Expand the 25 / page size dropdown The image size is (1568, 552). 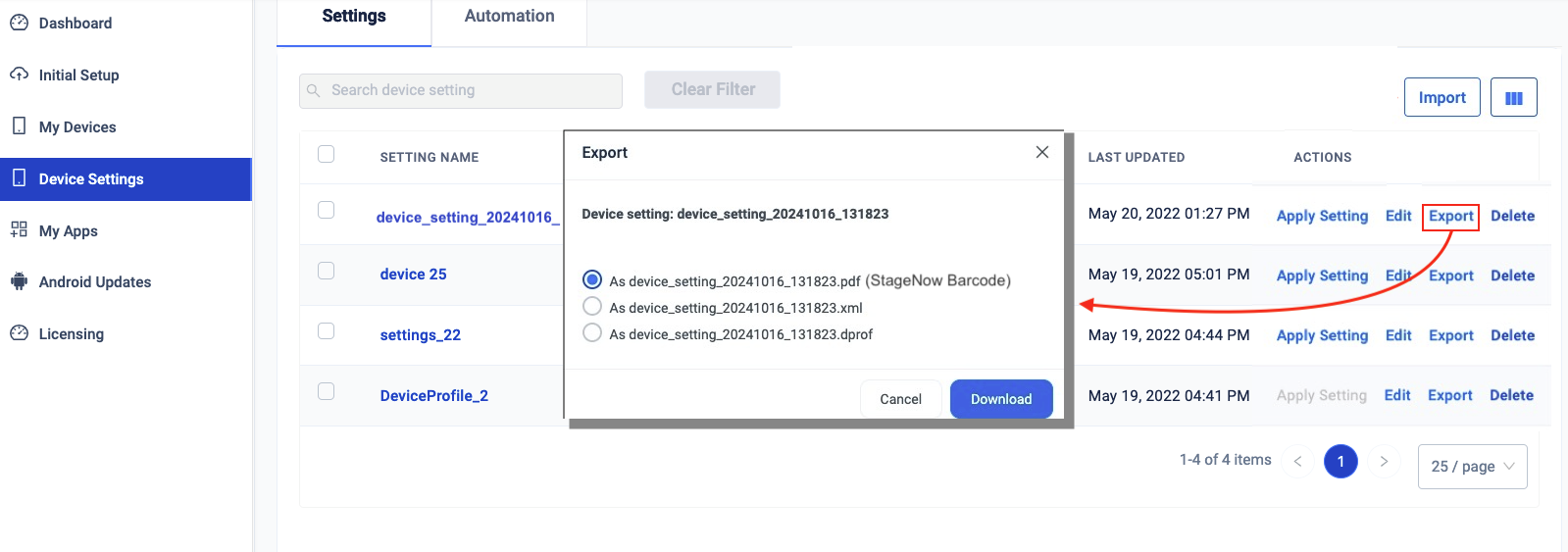[1472, 467]
